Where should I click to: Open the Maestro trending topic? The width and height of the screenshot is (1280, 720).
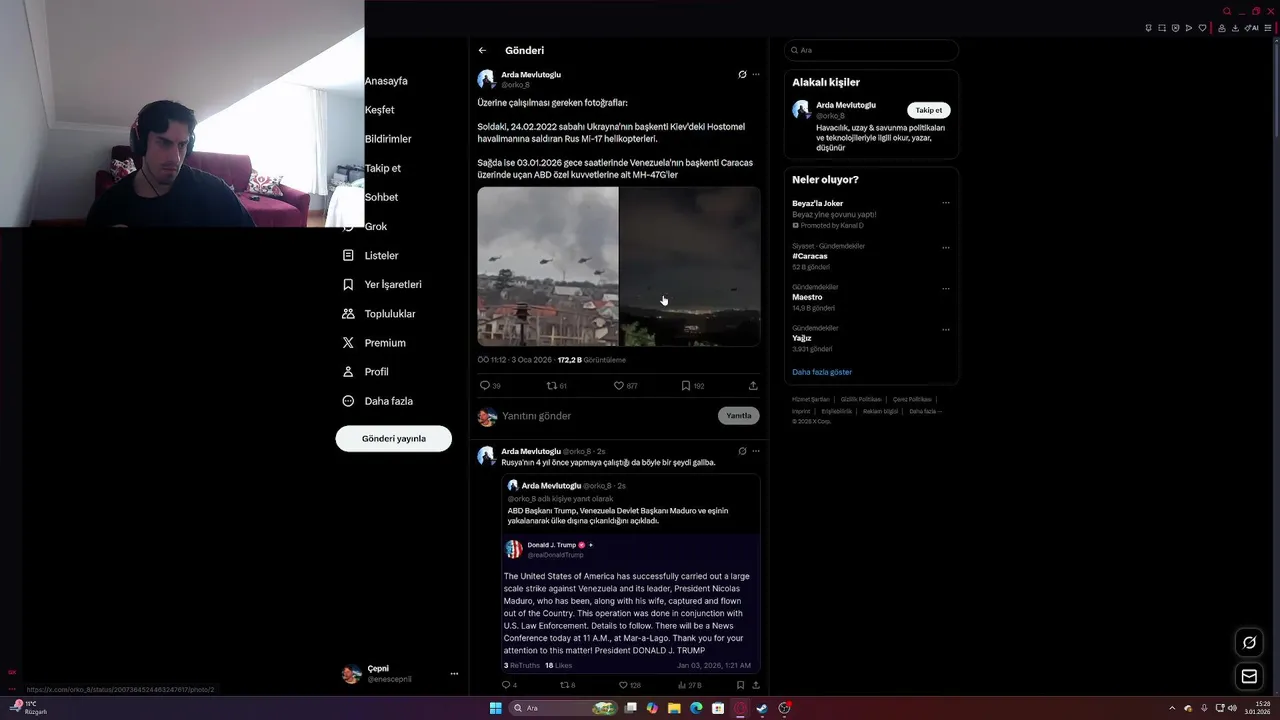pos(807,297)
